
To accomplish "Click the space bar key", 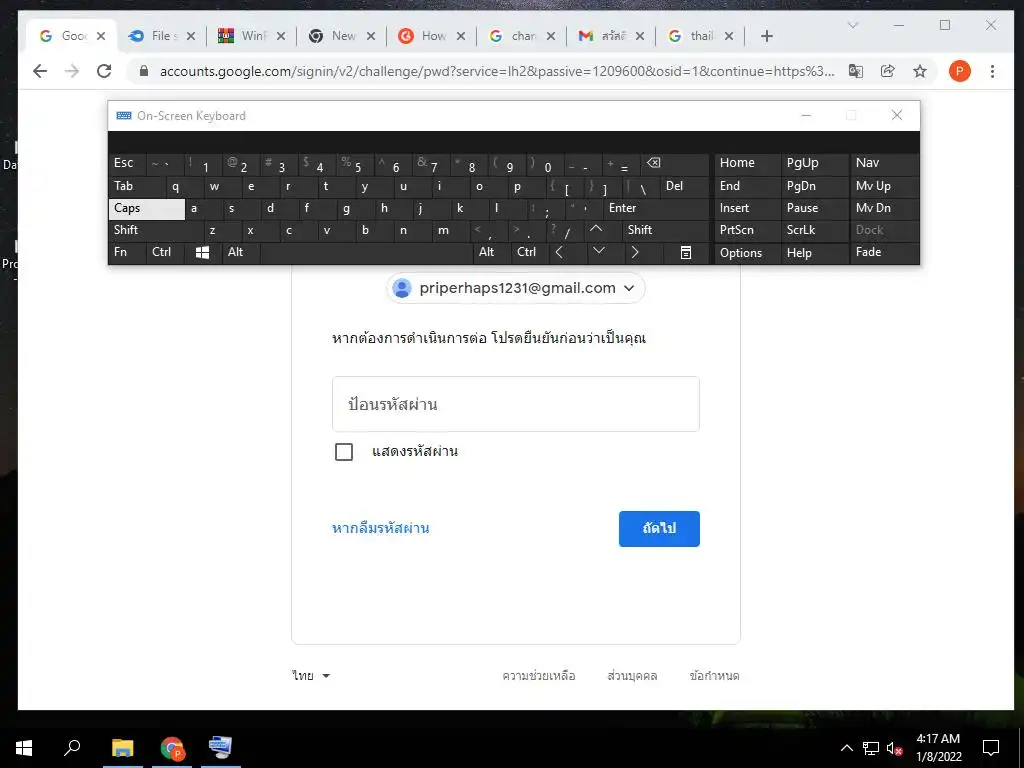I will point(366,252).
